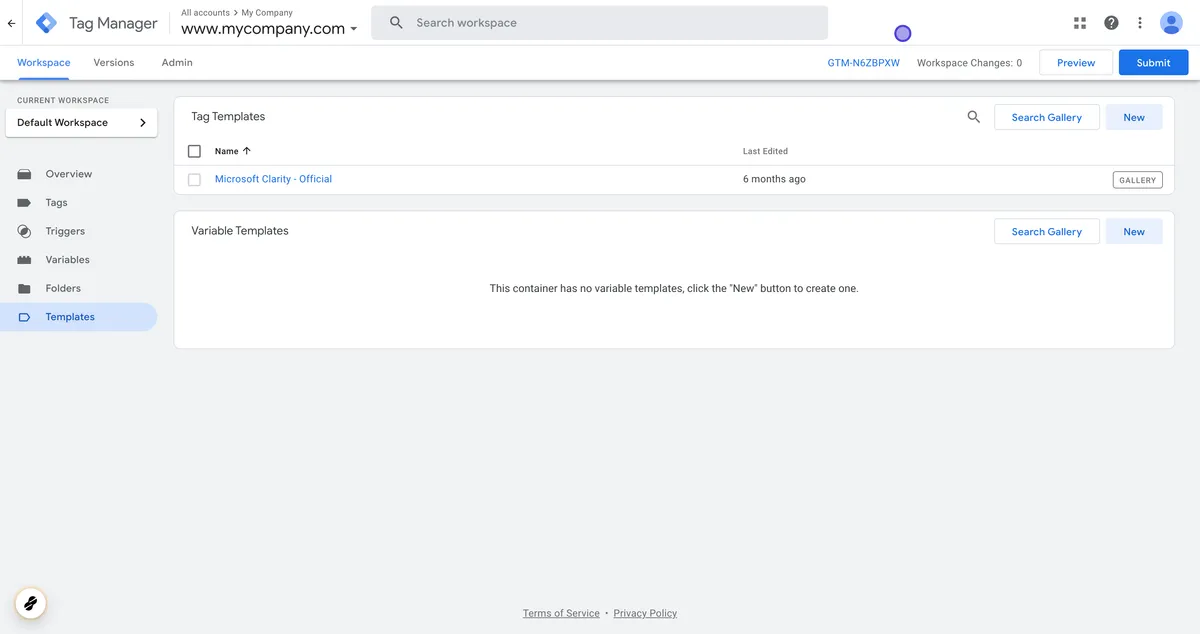This screenshot has height=634, width=1200.
Task: Click Search Gallery in Tag Templates
Action: pos(1047,117)
